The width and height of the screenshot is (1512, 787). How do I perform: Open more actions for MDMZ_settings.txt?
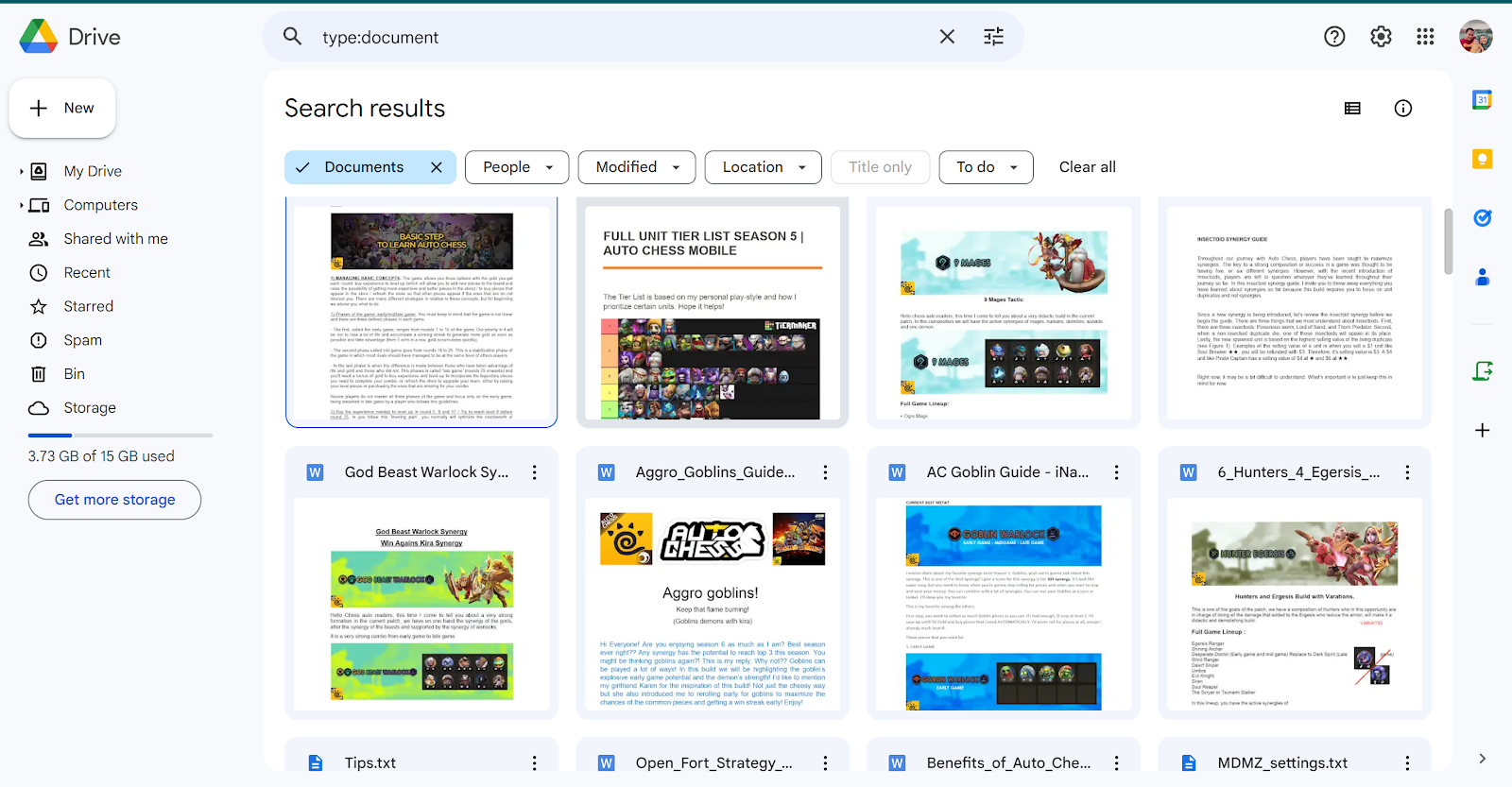point(1407,762)
